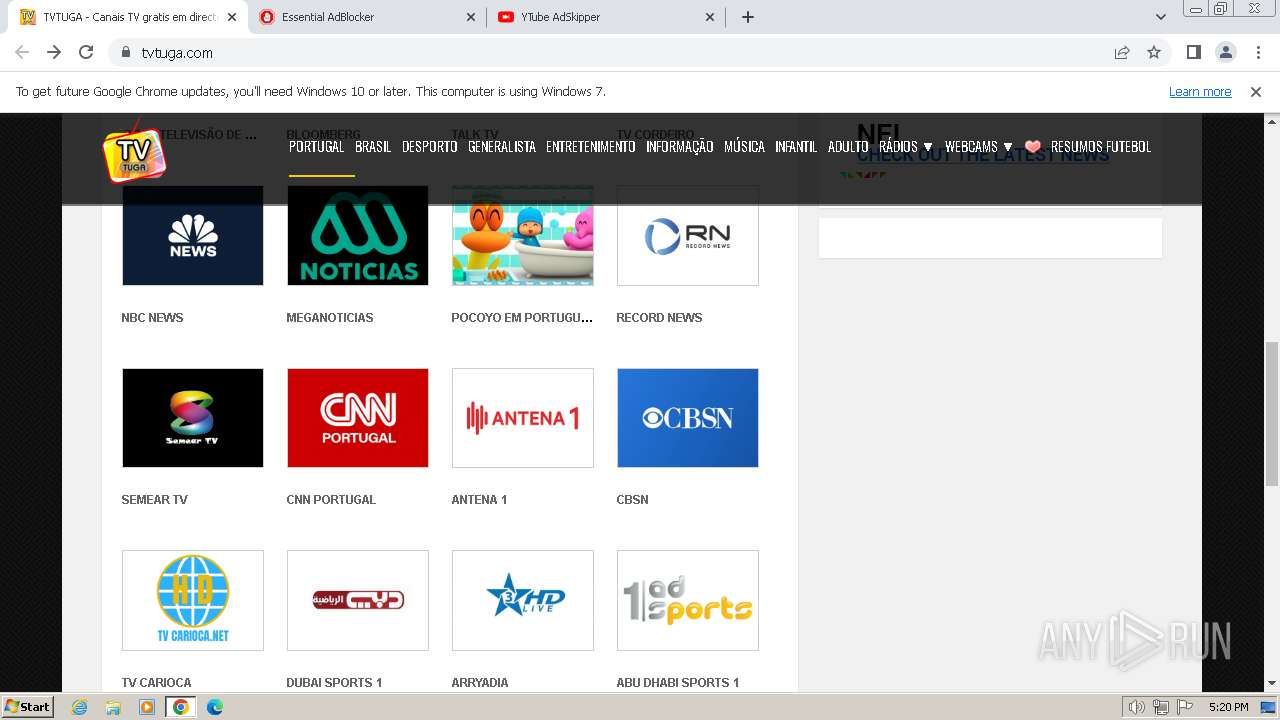Dismiss the Chrome update notification bar
Viewport: 1280px width, 720px height.
click(x=1256, y=91)
